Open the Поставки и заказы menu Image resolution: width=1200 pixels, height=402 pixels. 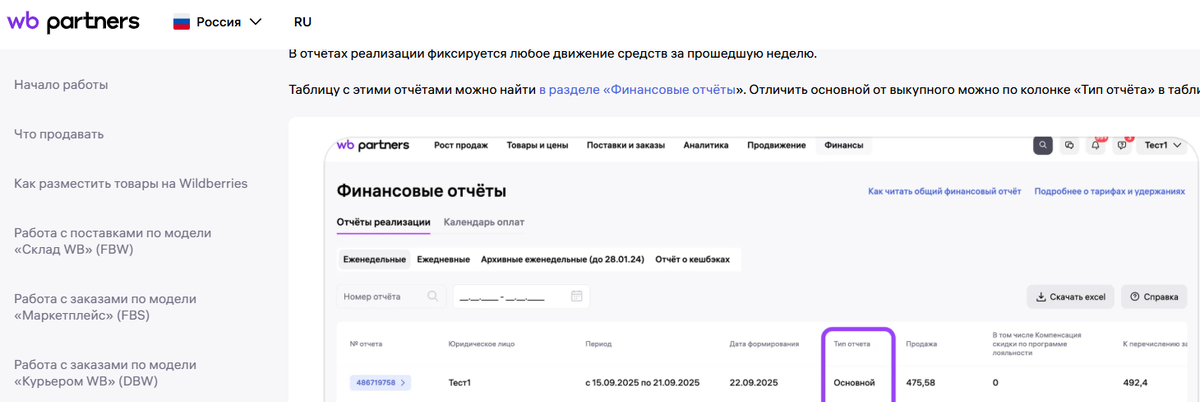(626, 145)
